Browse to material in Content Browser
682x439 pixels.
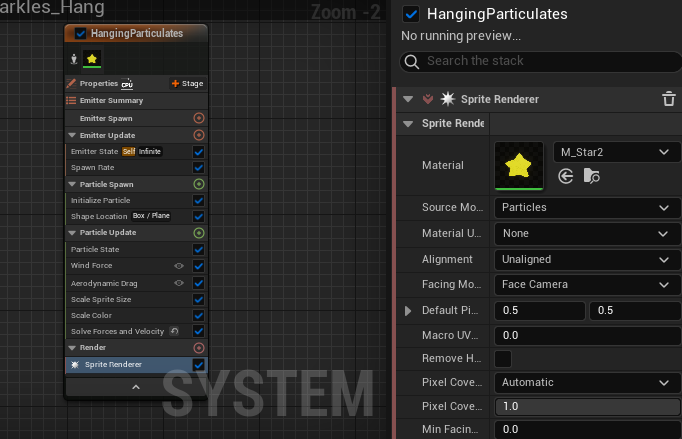click(x=592, y=176)
